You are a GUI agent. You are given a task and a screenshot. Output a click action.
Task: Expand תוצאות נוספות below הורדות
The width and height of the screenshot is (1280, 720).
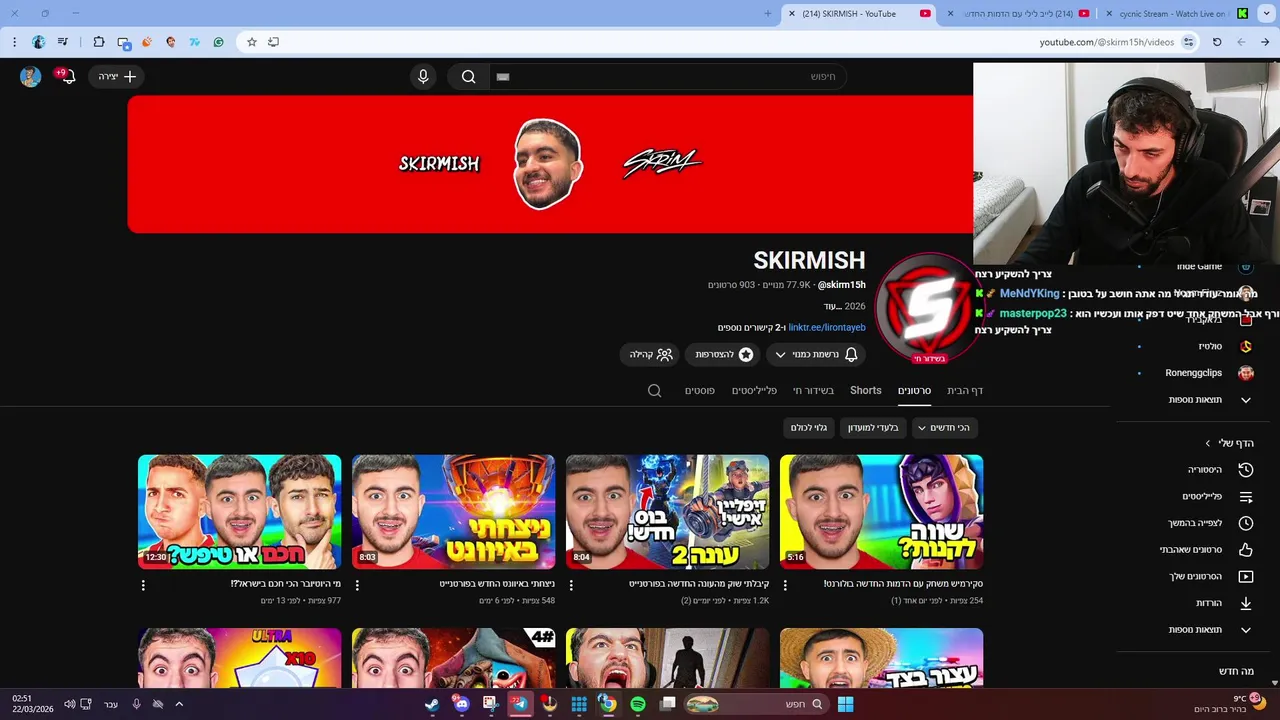point(1210,630)
